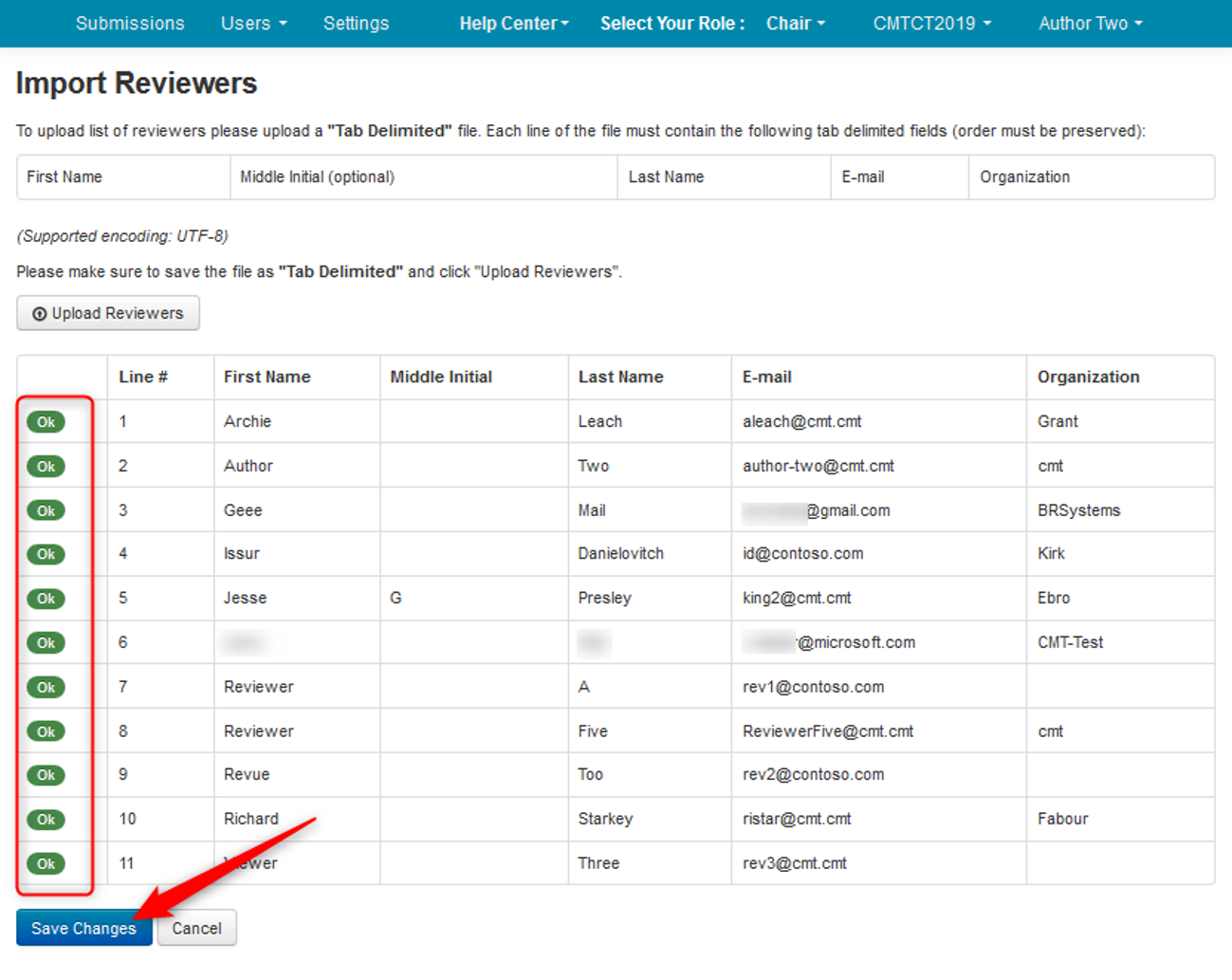1232x980 pixels.
Task: Click Select Your Role label
Action: point(672,23)
